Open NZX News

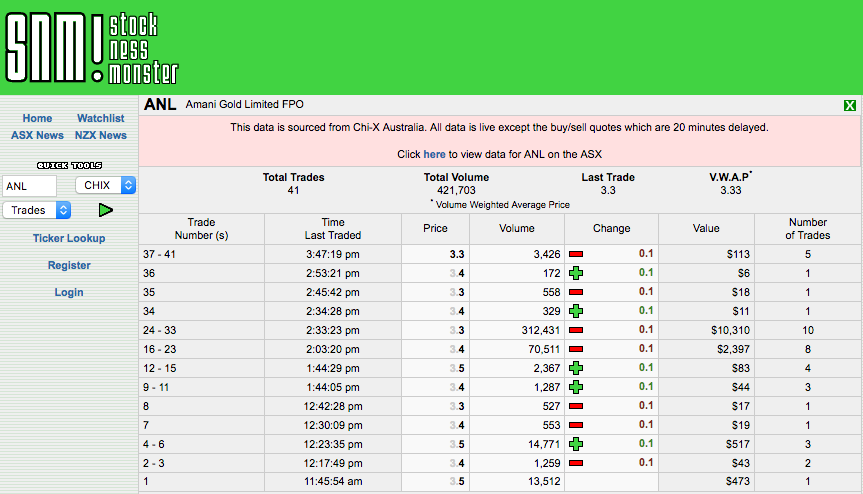(101, 135)
